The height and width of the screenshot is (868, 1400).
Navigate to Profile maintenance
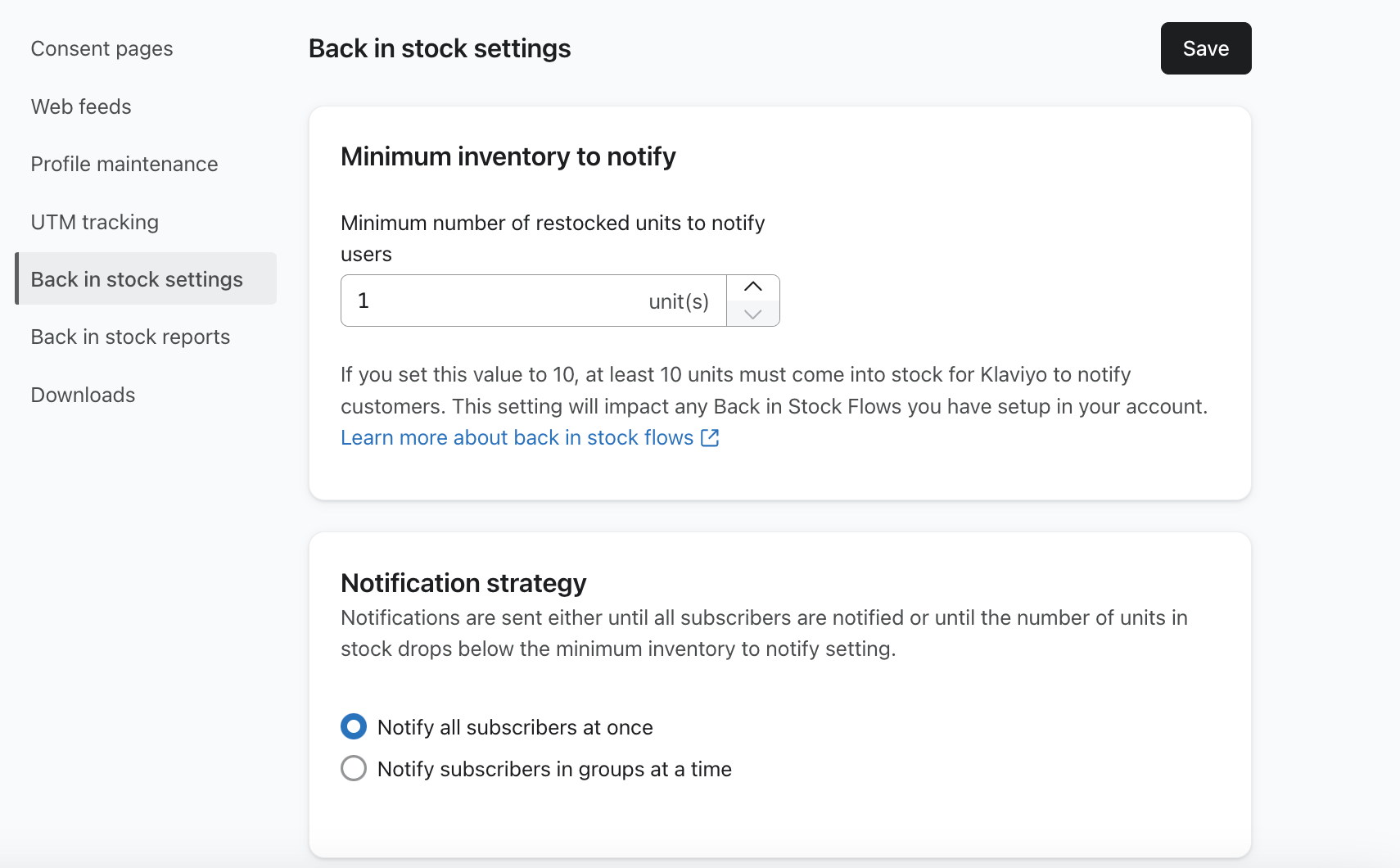point(124,165)
